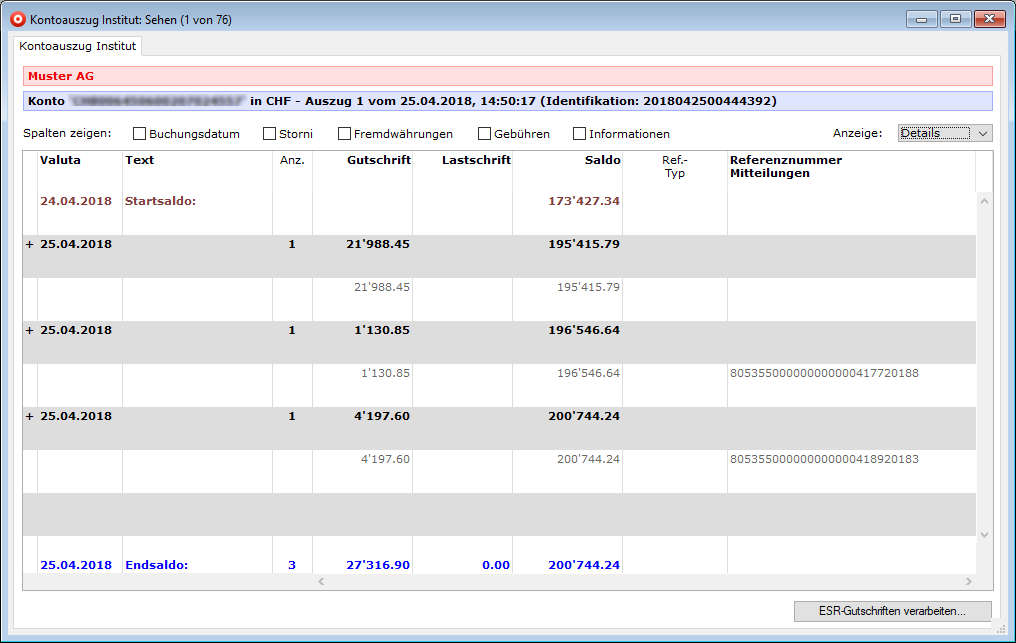Screen dimensions: 1016x643
Task: Toggle the Storni checkbox
Action: [270, 134]
